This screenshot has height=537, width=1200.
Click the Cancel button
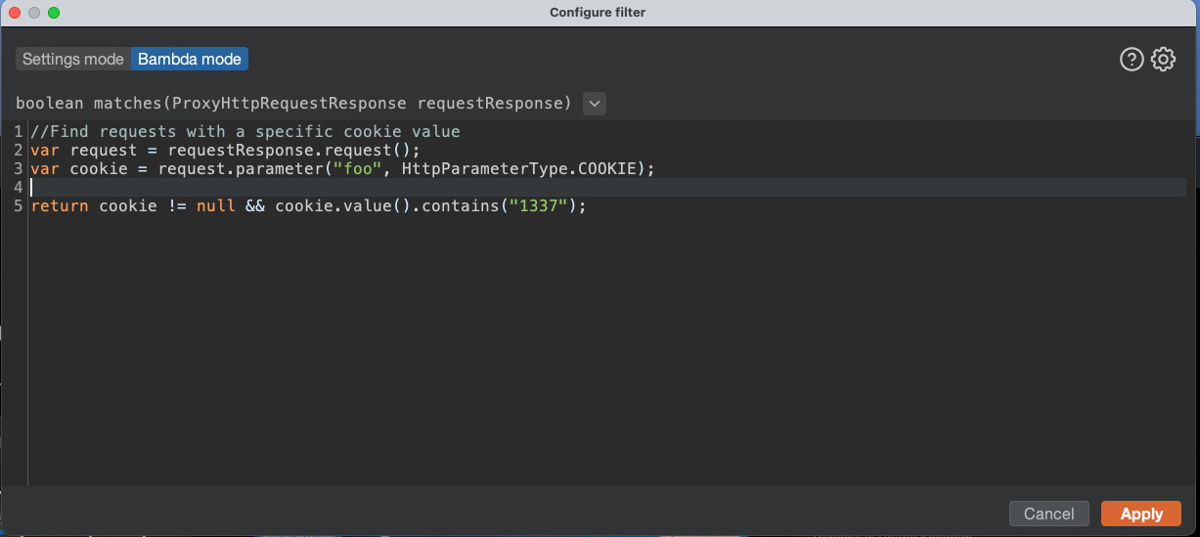(1049, 514)
